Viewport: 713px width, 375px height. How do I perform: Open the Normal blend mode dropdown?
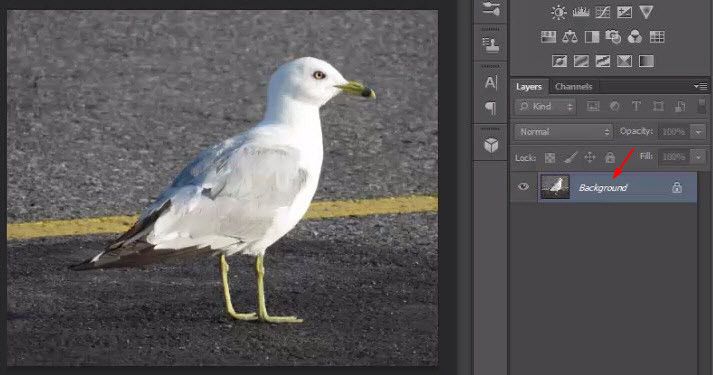563,132
